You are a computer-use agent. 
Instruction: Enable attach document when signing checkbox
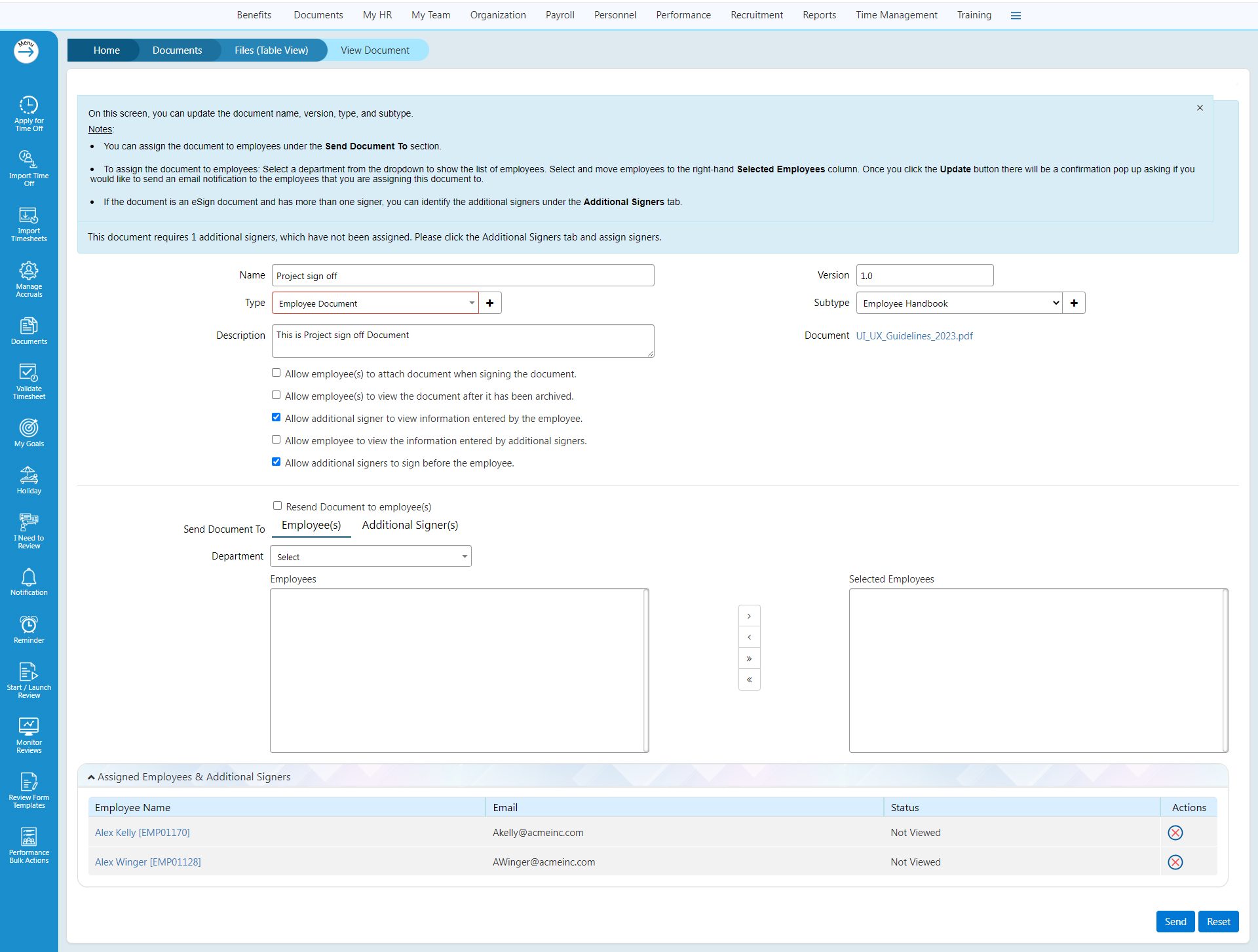point(276,373)
